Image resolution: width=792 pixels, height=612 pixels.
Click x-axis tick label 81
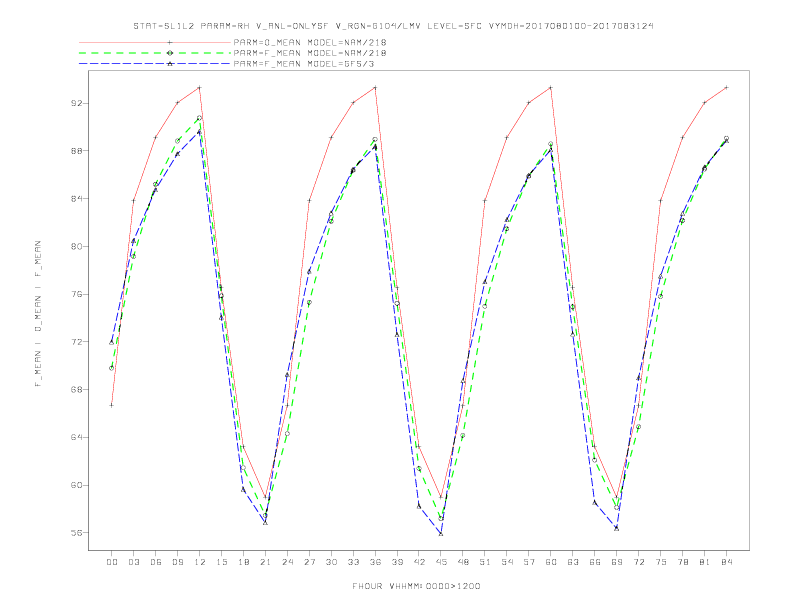coord(705,562)
